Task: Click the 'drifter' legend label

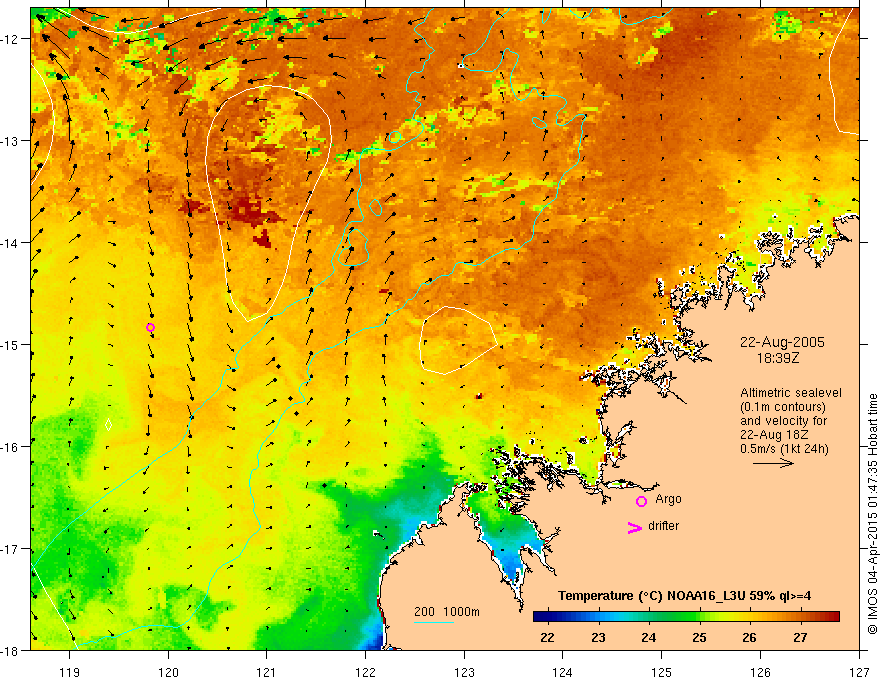Action: click(x=663, y=526)
